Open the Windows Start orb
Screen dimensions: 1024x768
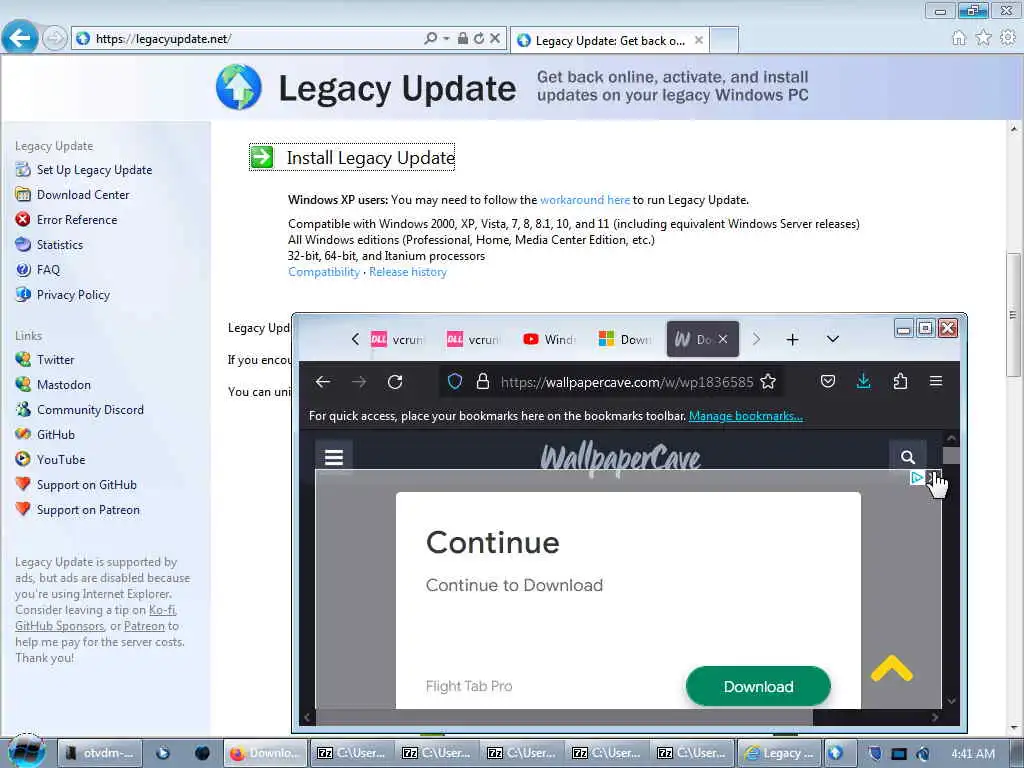tap(26, 753)
